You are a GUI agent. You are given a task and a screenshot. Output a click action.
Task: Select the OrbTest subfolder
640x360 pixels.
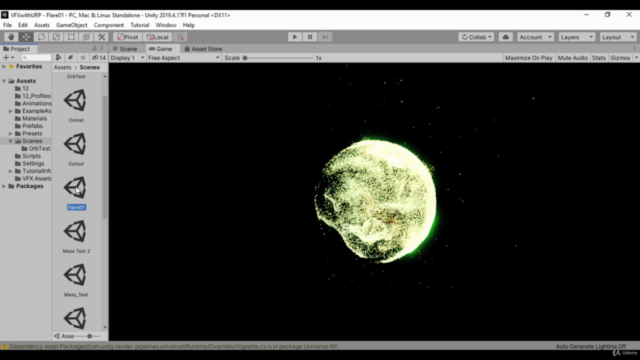[x=36, y=149]
